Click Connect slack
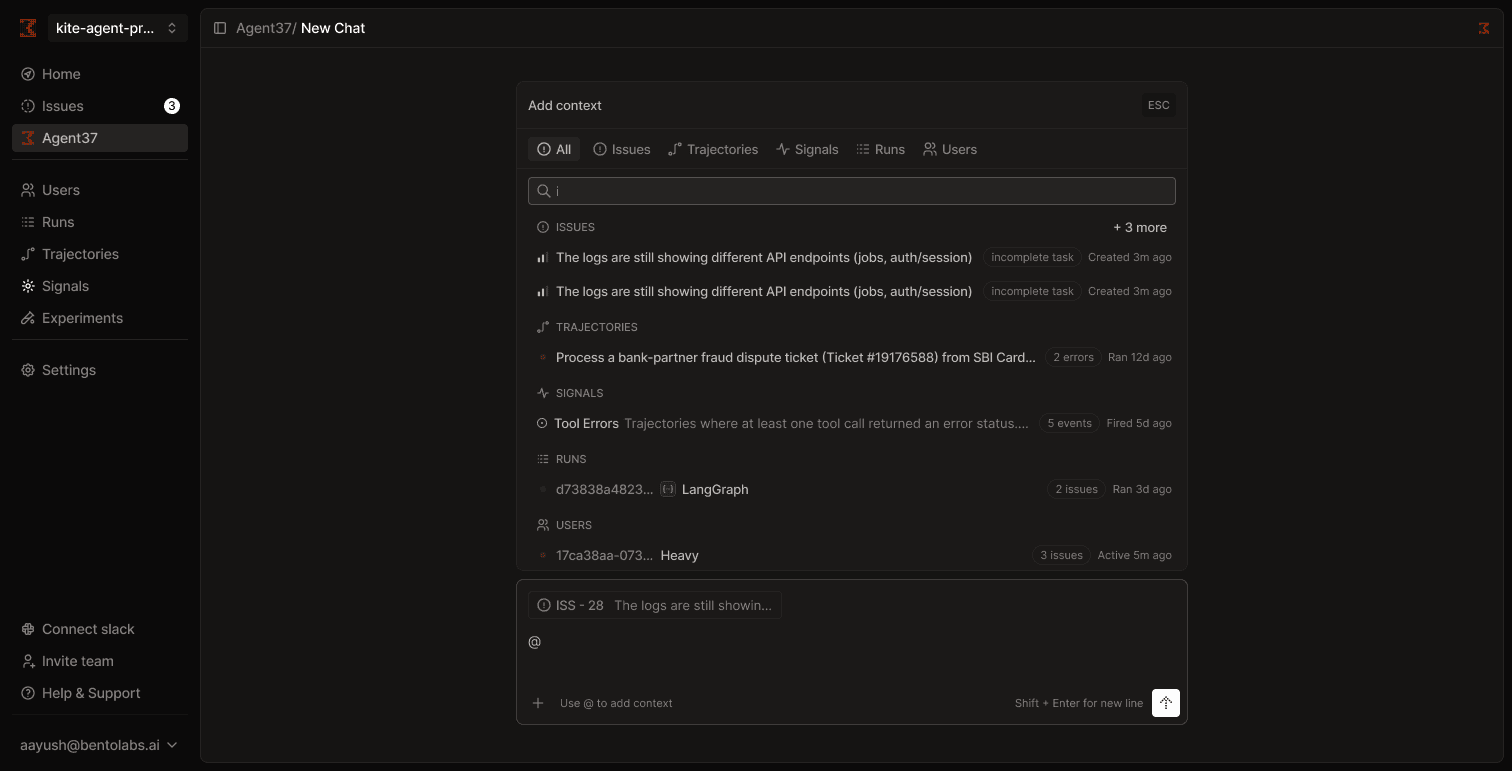1512x771 pixels. click(x=100, y=629)
